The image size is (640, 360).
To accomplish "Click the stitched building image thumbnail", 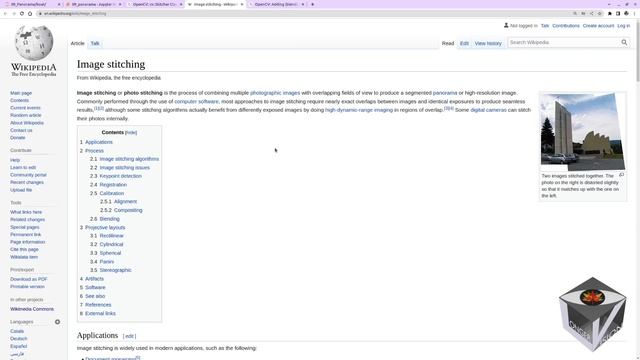I will (582, 132).
